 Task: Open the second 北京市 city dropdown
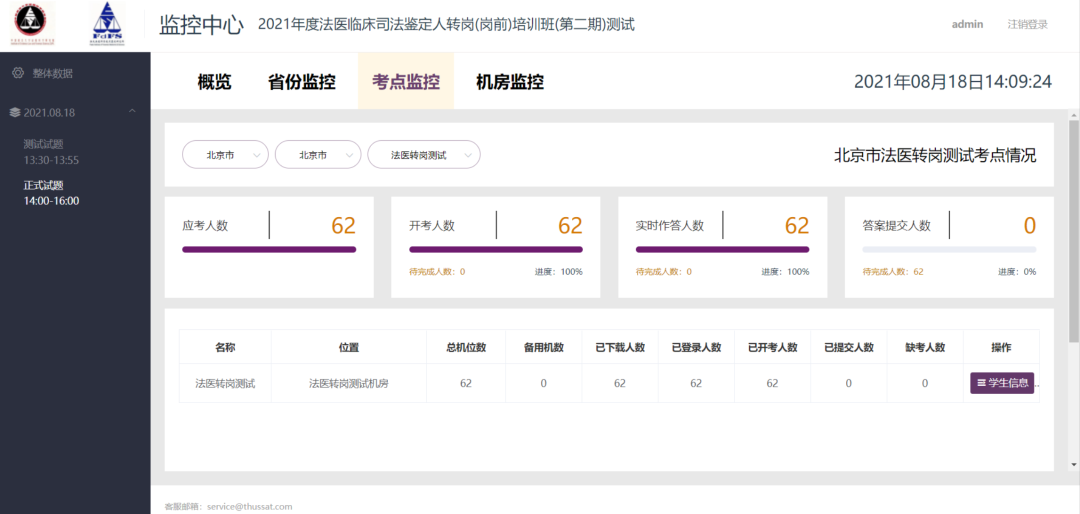pyautogui.click(x=318, y=155)
